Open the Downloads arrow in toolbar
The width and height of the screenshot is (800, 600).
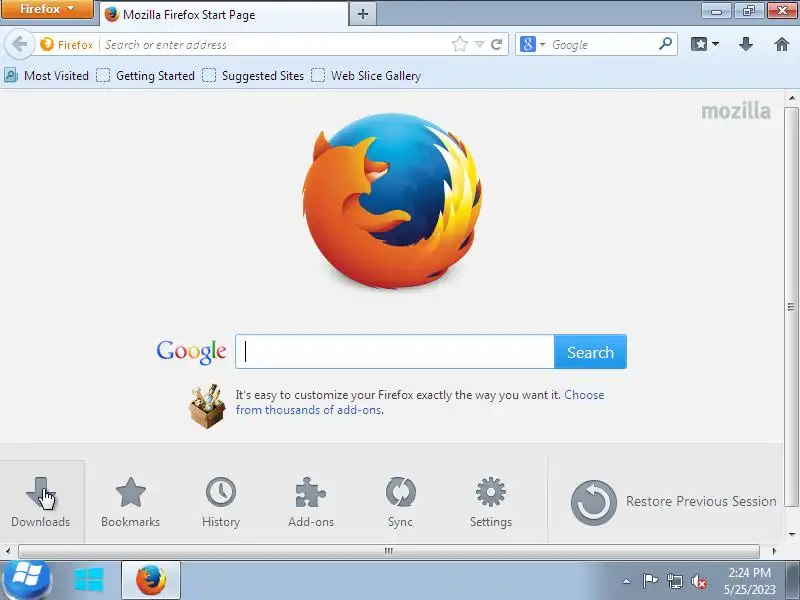(746, 44)
